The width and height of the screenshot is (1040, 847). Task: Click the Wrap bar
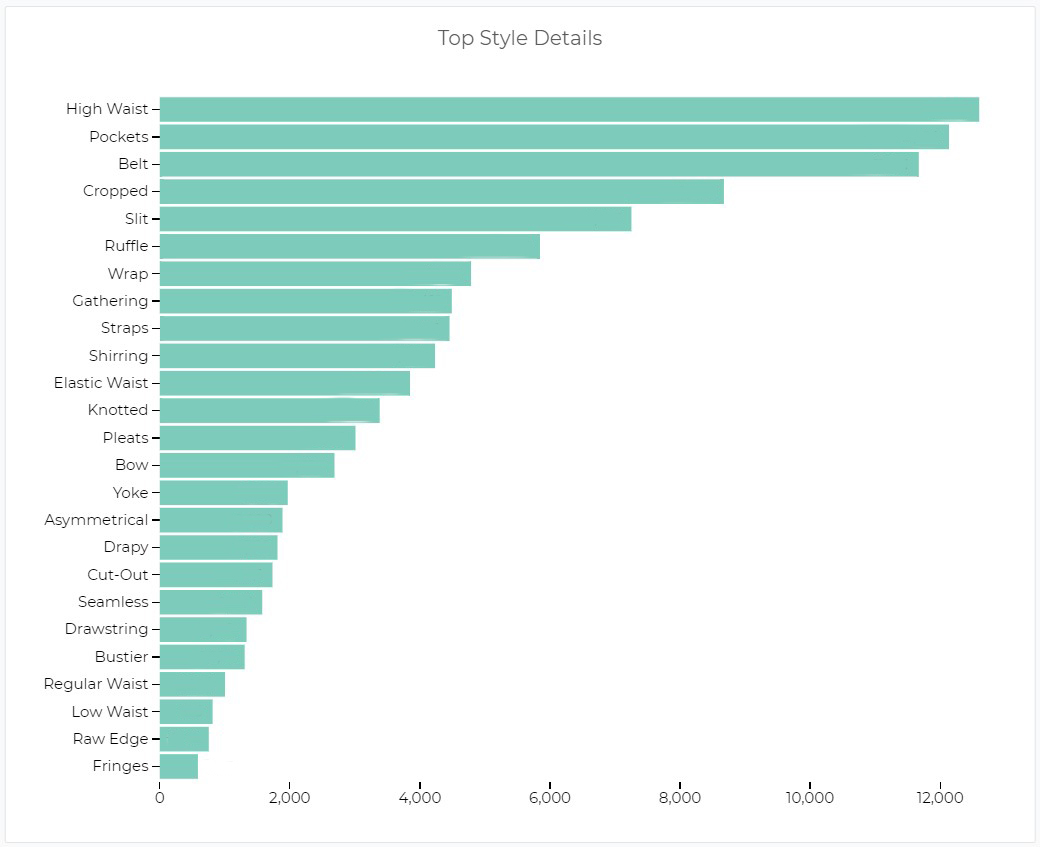pyautogui.click(x=314, y=273)
